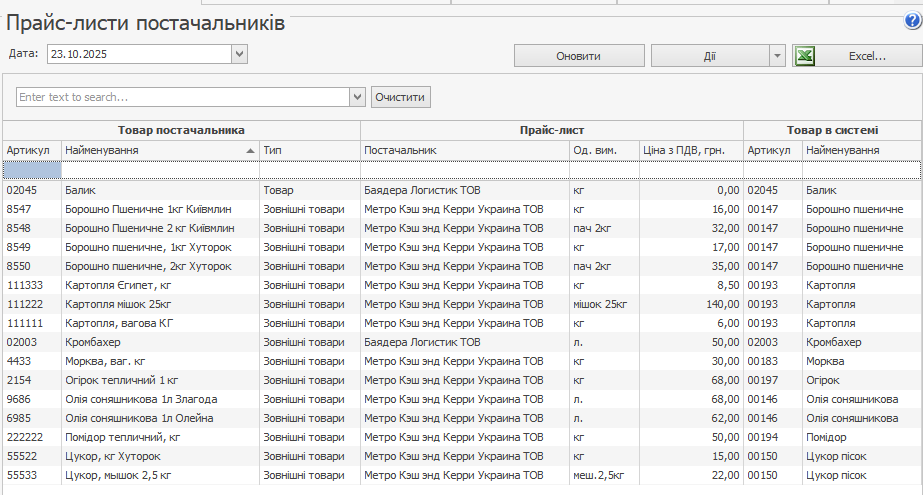Open the help question mark icon
This screenshot has height=495, width=923.
[x=912, y=20]
